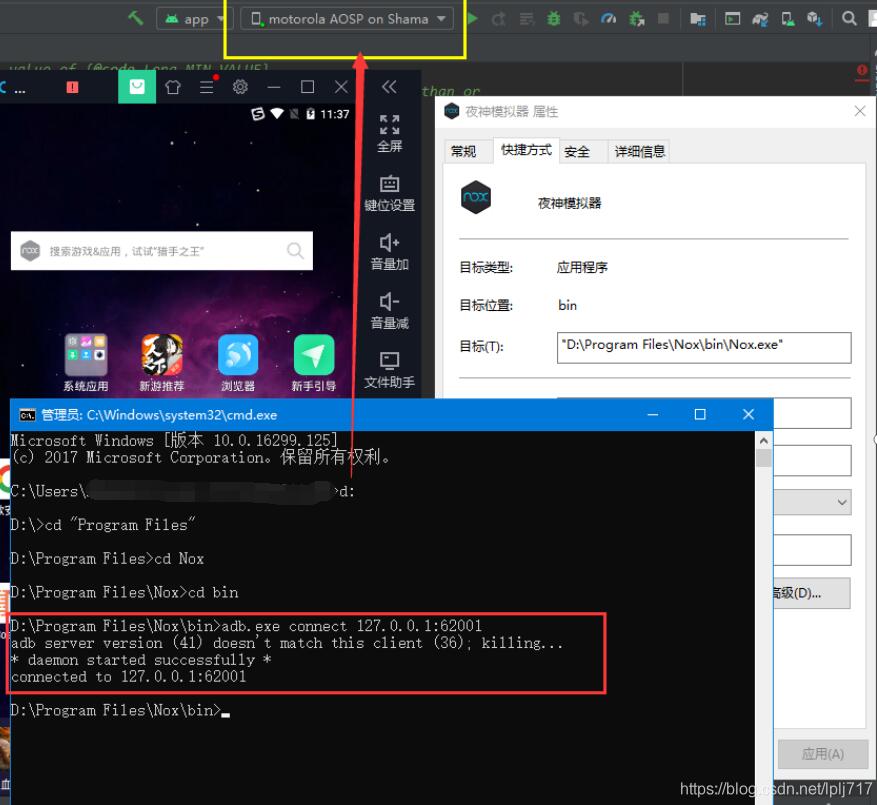
Task: Click the Stop square icon in toolbar
Action: tap(663, 19)
